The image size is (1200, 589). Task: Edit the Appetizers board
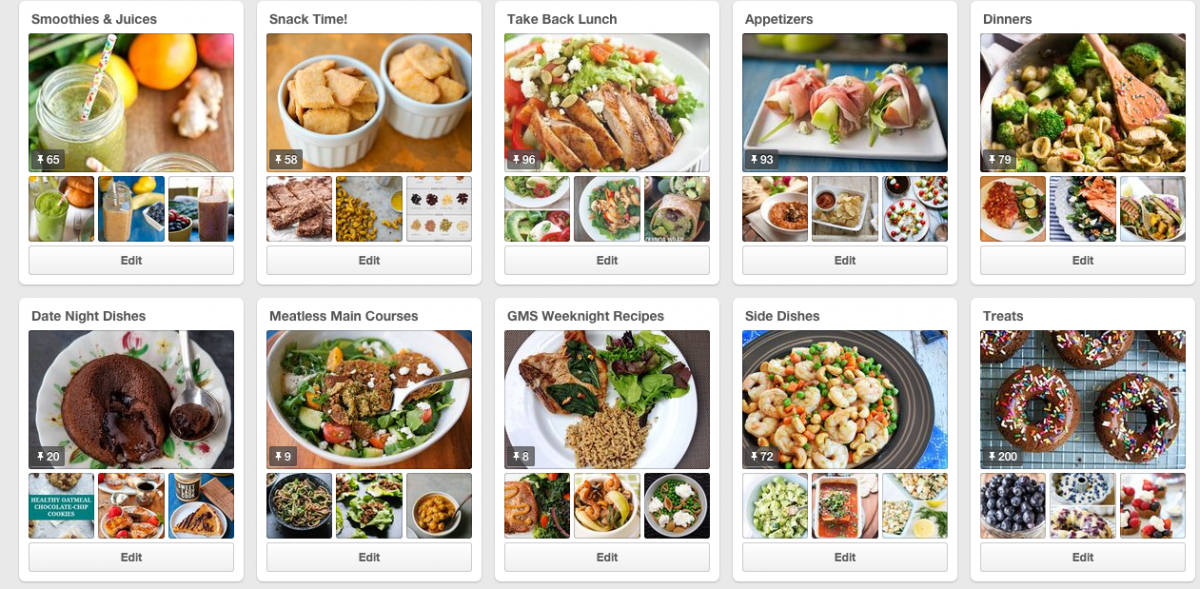click(x=845, y=260)
